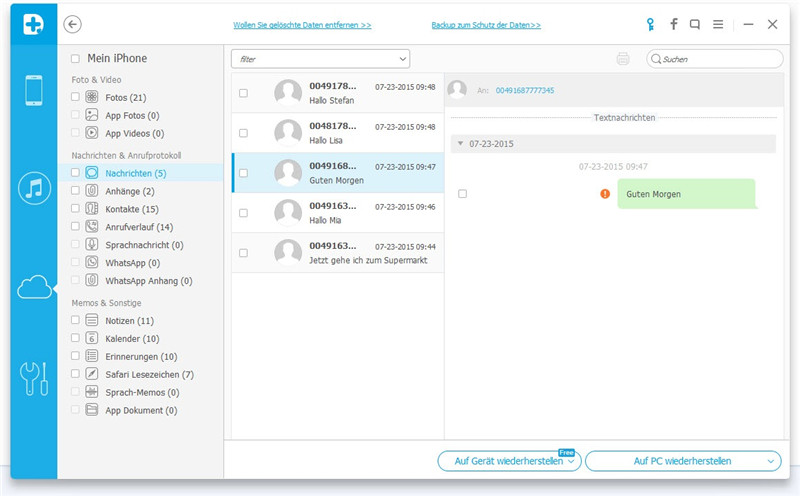Check the Anrufverlauf (14) checkbox
800x496 pixels.
coord(76,227)
